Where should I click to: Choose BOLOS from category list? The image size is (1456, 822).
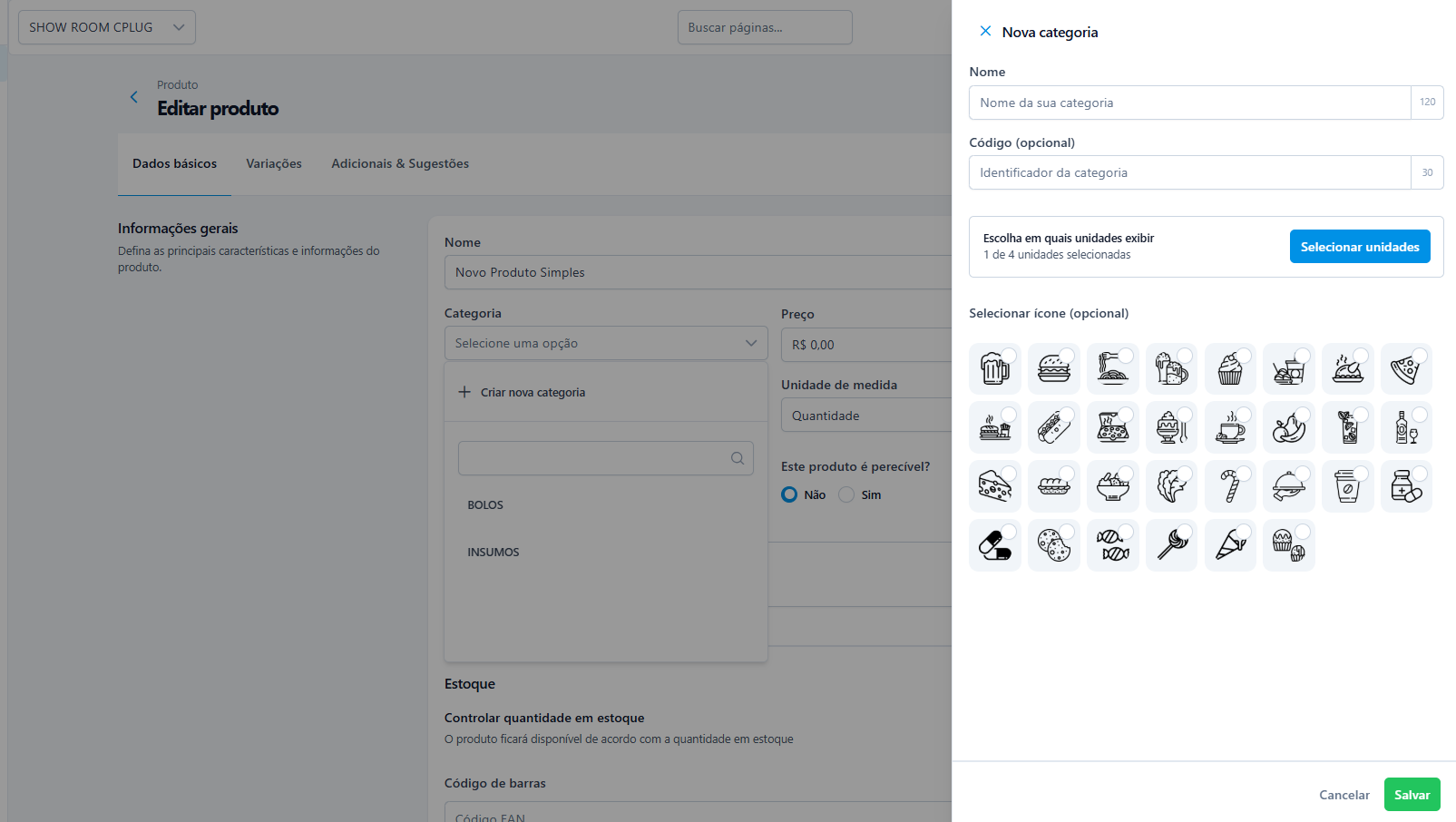[x=485, y=505]
